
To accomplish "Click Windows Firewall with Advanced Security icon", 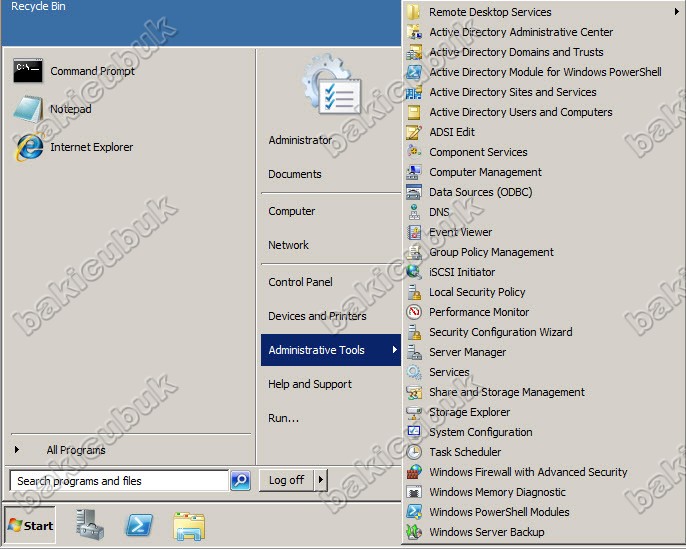I will [414, 472].
